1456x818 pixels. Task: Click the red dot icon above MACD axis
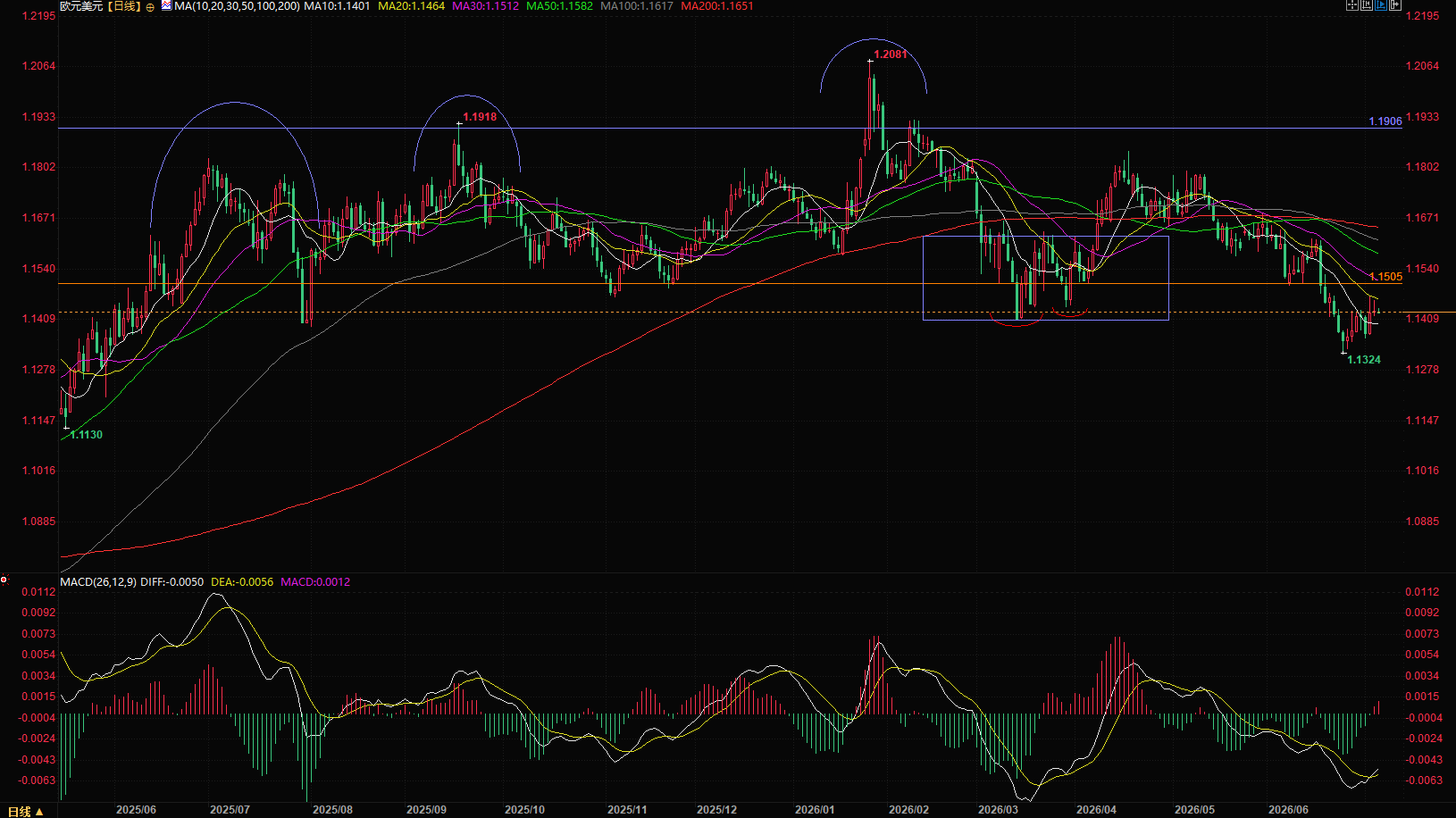point(4,580)
